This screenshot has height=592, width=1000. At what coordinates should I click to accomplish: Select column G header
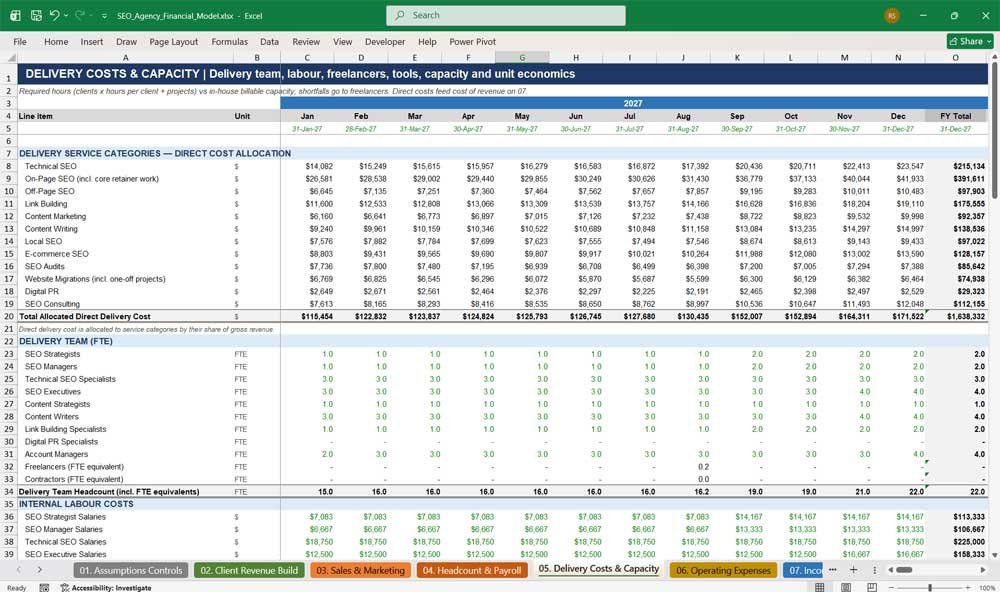pyautogui.click(x=522, y=57)
